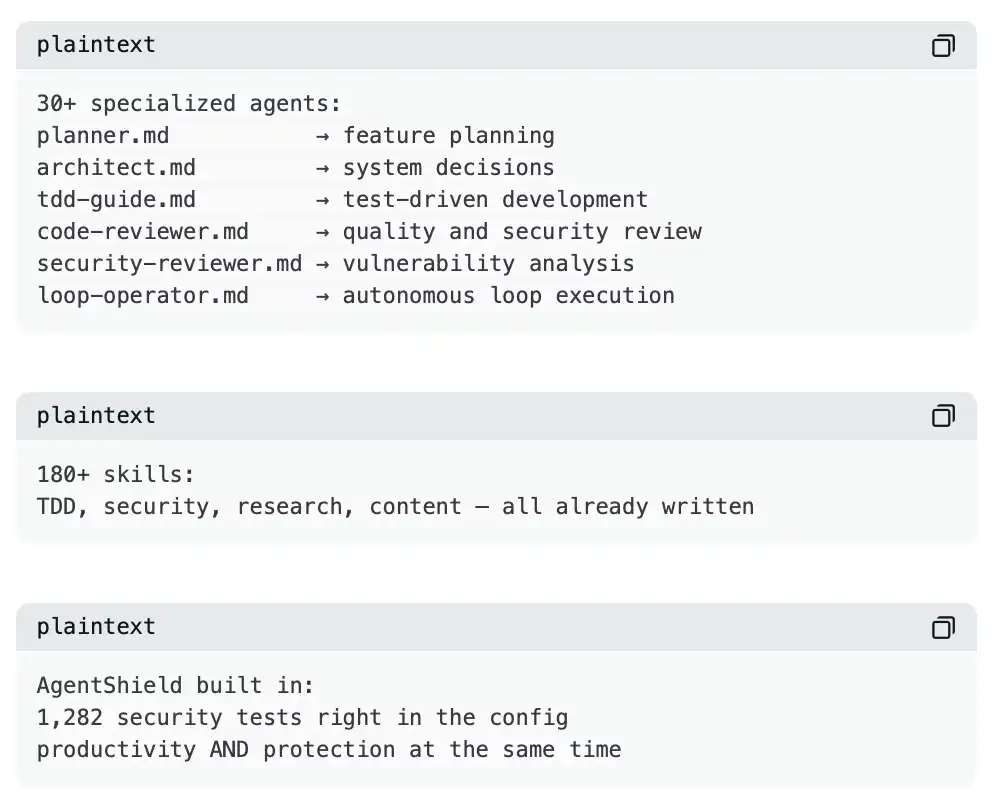Click the plaintext label above the AgentShield block

tap(96, 627)
